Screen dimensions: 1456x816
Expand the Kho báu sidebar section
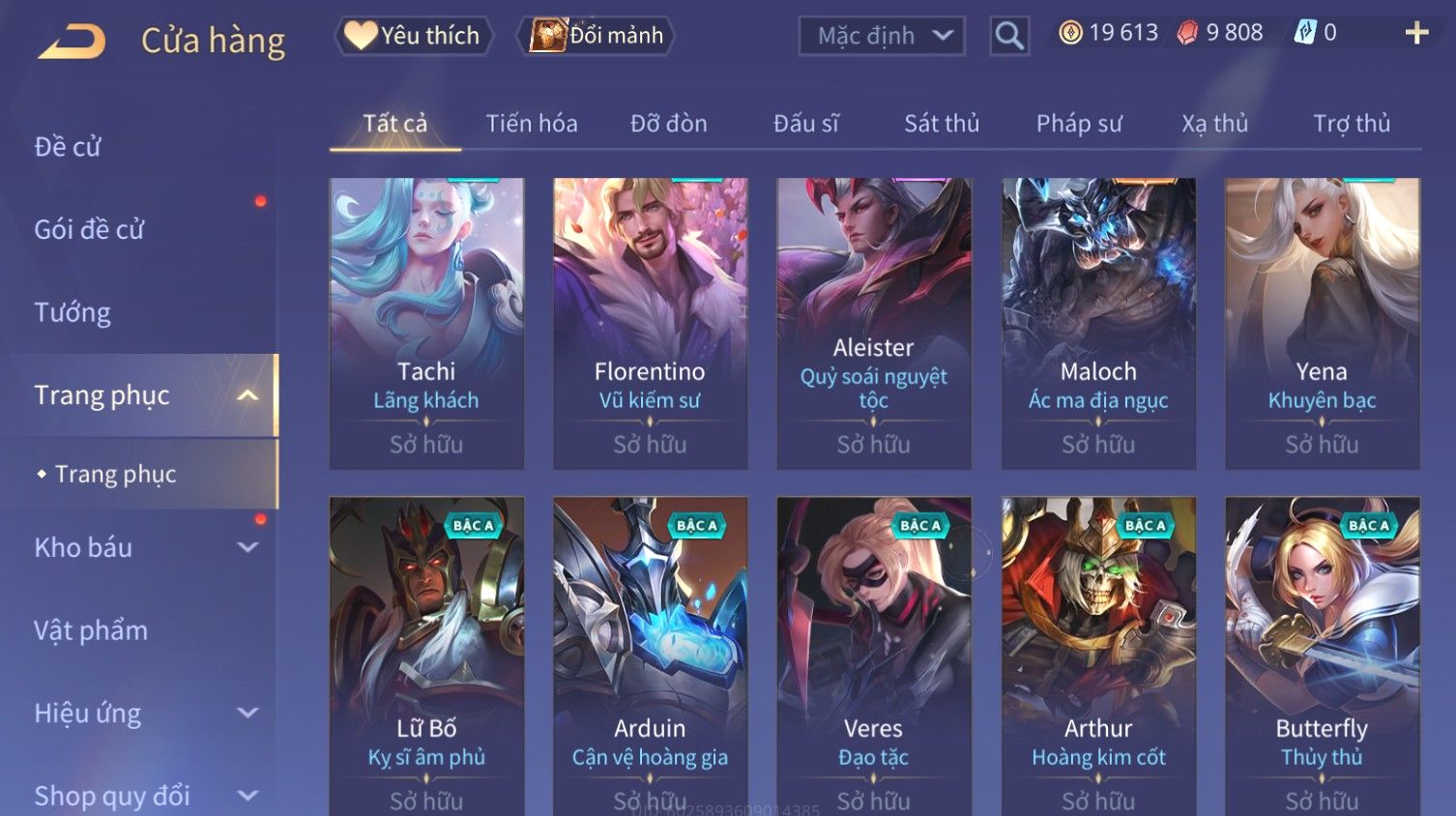(x=248, y=547)
